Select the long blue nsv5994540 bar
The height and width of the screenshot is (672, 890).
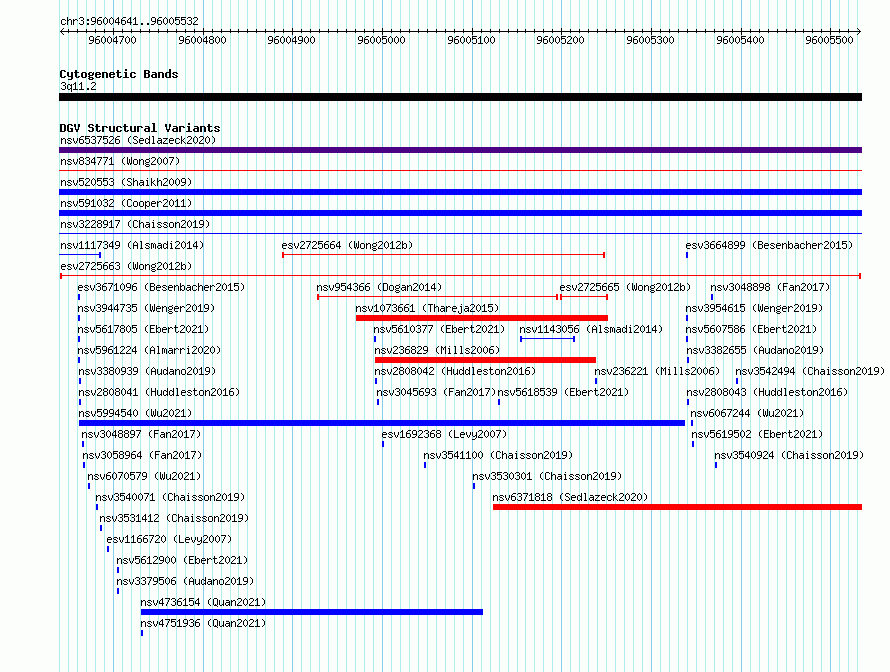coord(382,423)
